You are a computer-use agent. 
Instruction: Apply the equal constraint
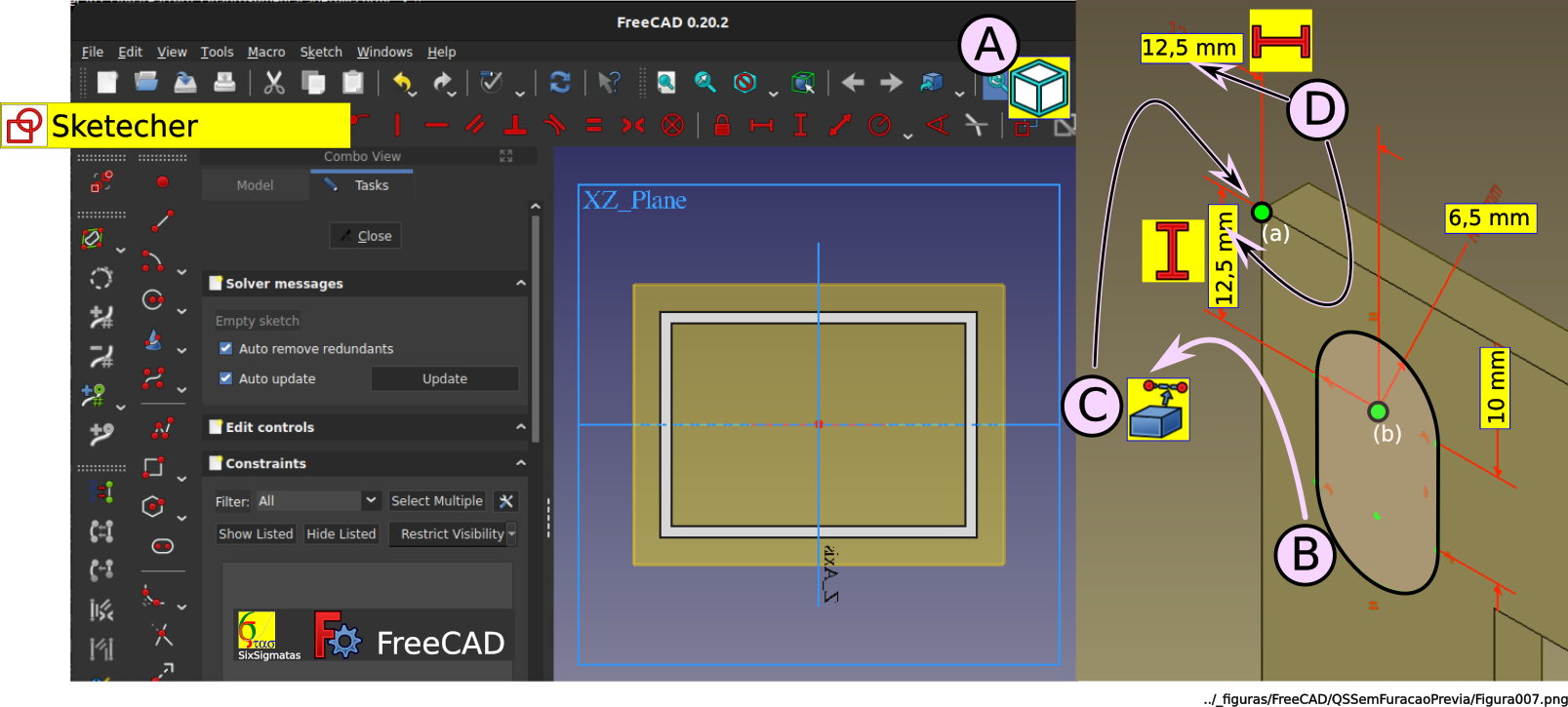(593, 125)
